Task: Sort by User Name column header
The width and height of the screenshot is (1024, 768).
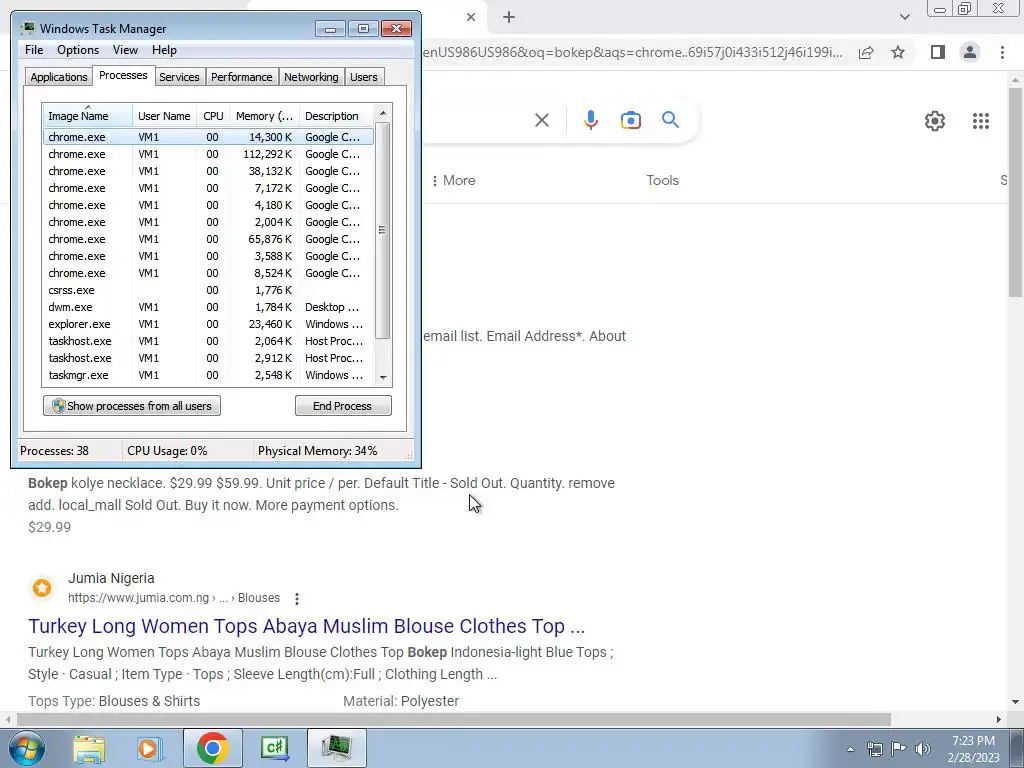Action: pyautogui.click(x=164, y=116)
